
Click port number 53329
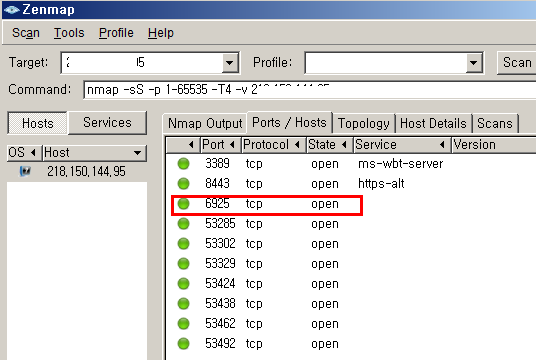point(220,264)
